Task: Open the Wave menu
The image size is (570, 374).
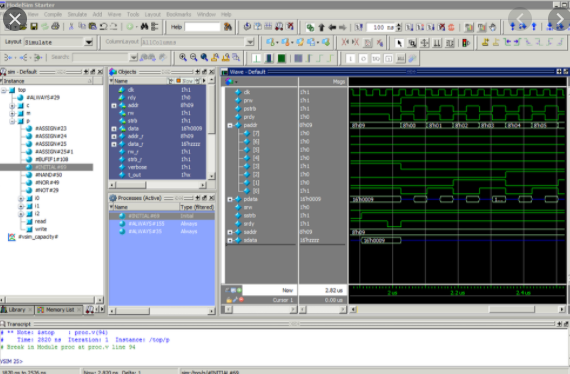Action: click(115, 14)
